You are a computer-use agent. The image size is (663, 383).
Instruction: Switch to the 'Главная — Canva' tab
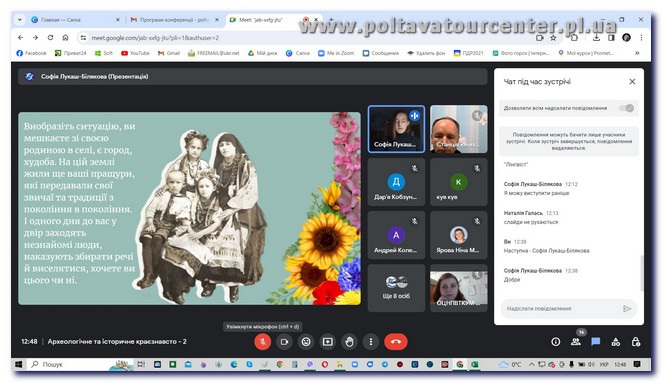[x=74, y=20]
